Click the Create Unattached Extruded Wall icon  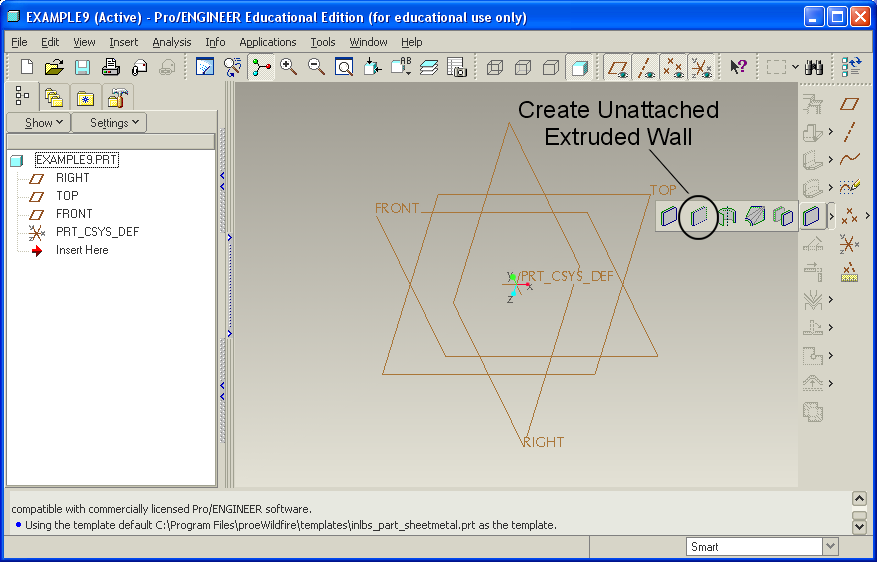point(698,215)
